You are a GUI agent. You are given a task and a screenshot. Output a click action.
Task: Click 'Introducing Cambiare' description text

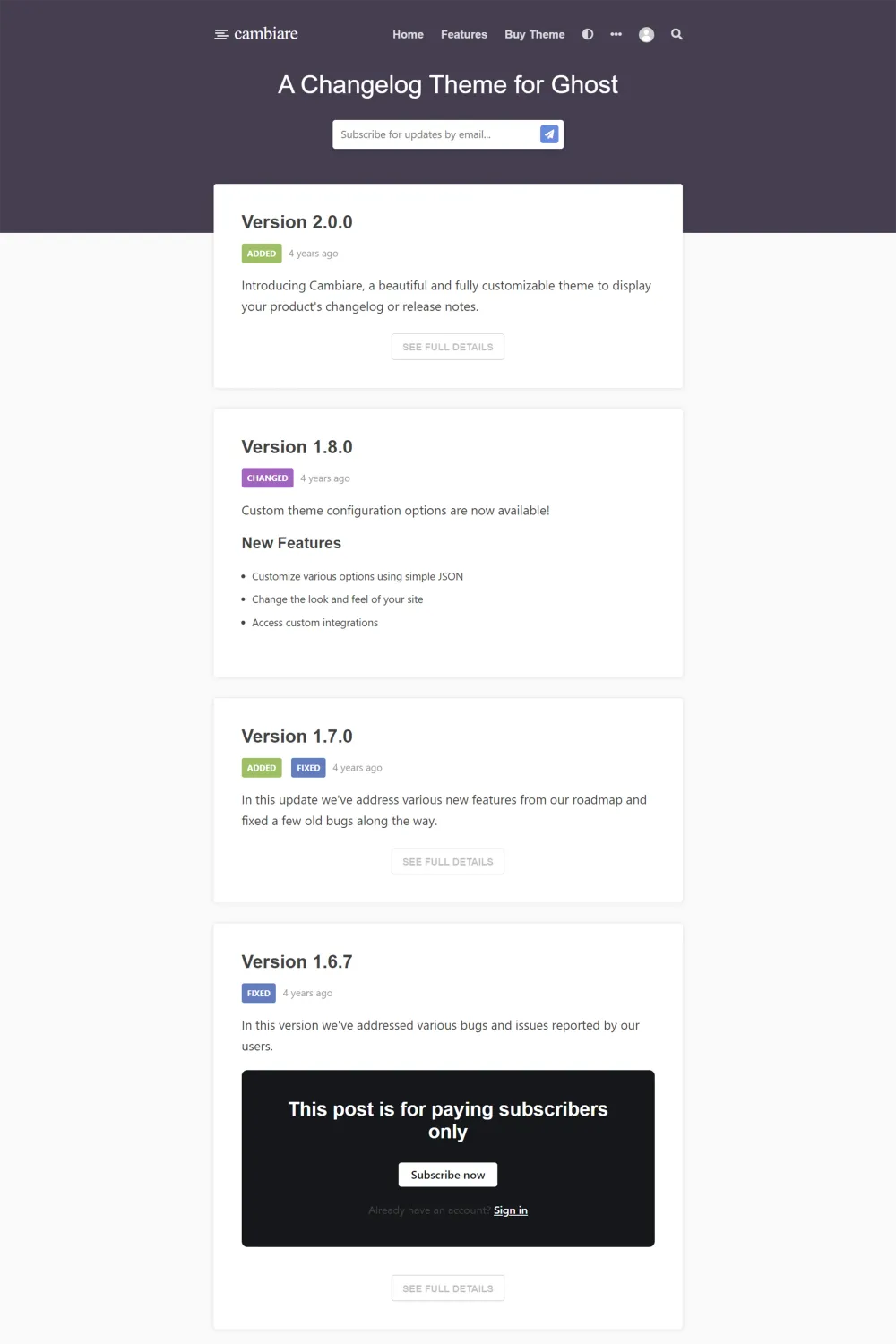pyautogui.click(x=446, y=296)
